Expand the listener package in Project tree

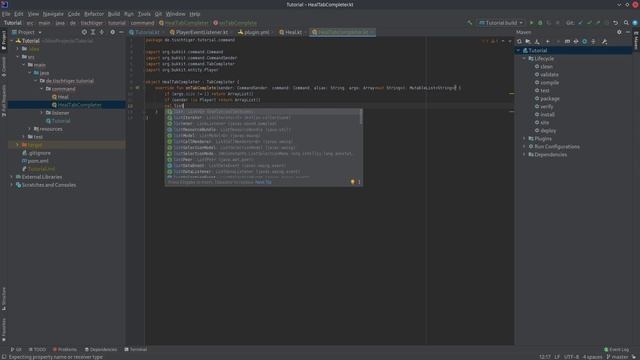[x=42, y=113]
